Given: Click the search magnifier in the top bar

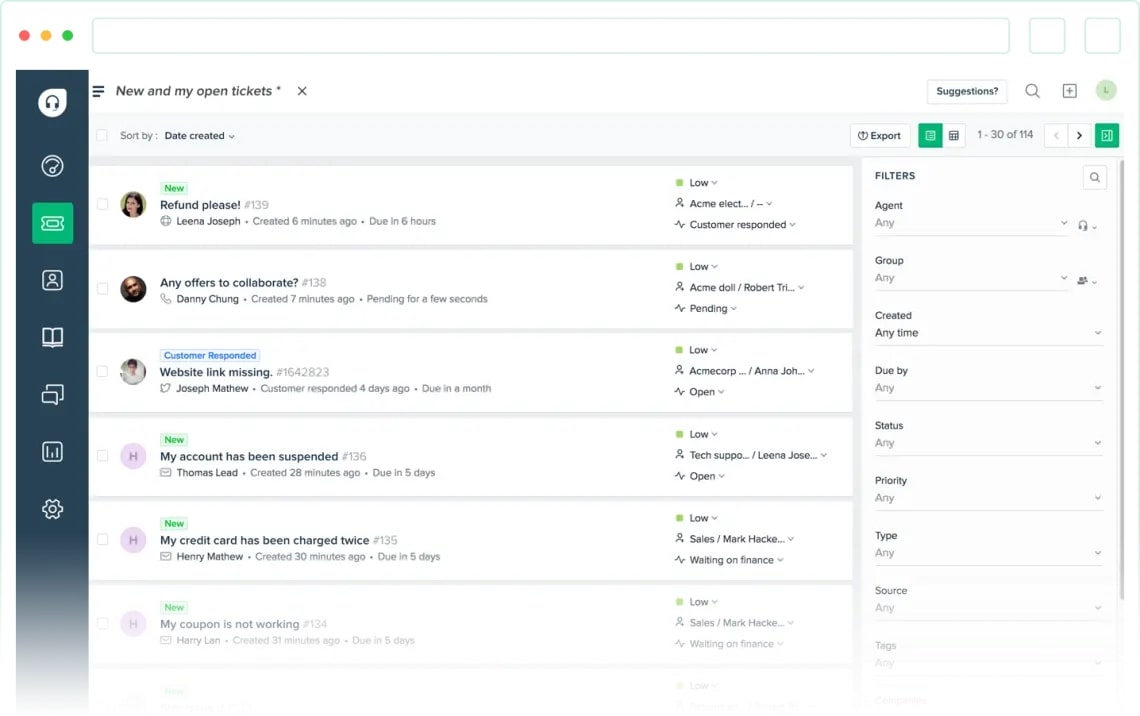Looking at the screenshot, I should (1032, 90).
